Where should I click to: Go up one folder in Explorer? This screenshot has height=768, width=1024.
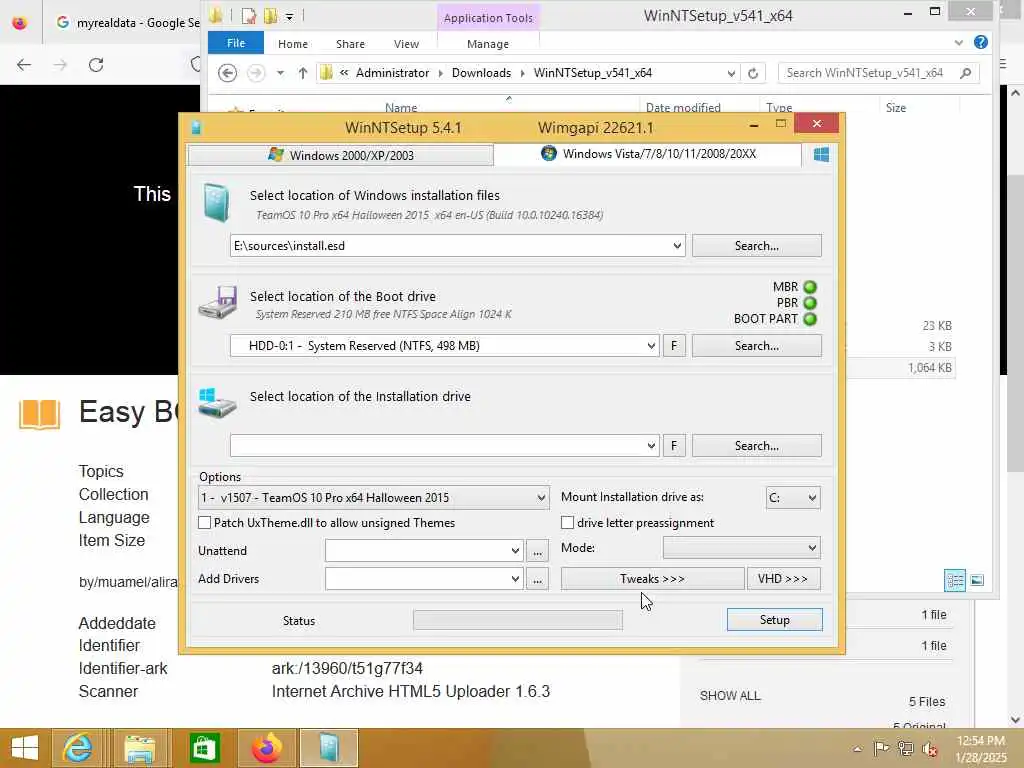[302, 73]
